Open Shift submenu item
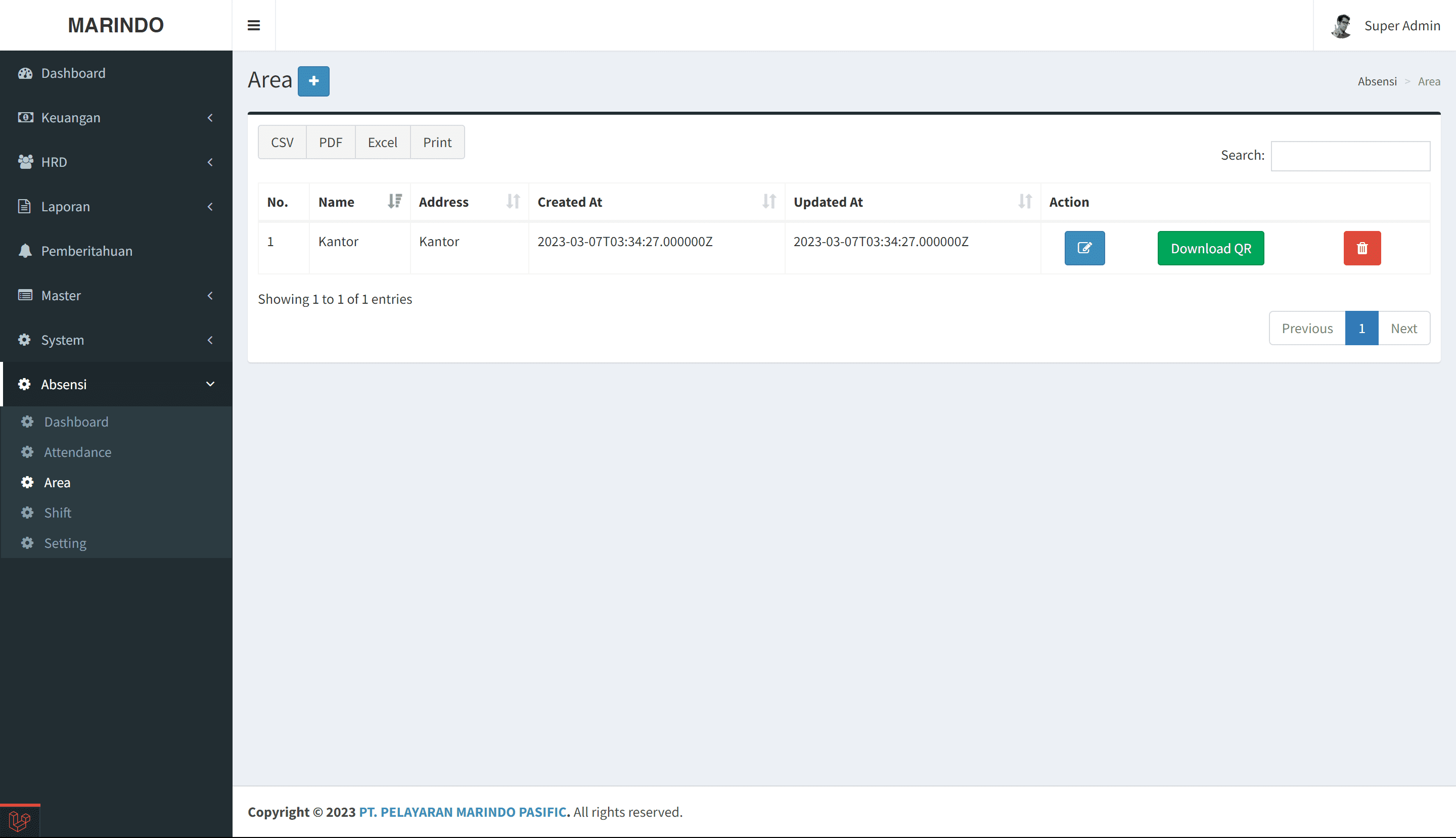Image resolution: width=1456 pixels, height=838 pixels. (x=58, y=513)
